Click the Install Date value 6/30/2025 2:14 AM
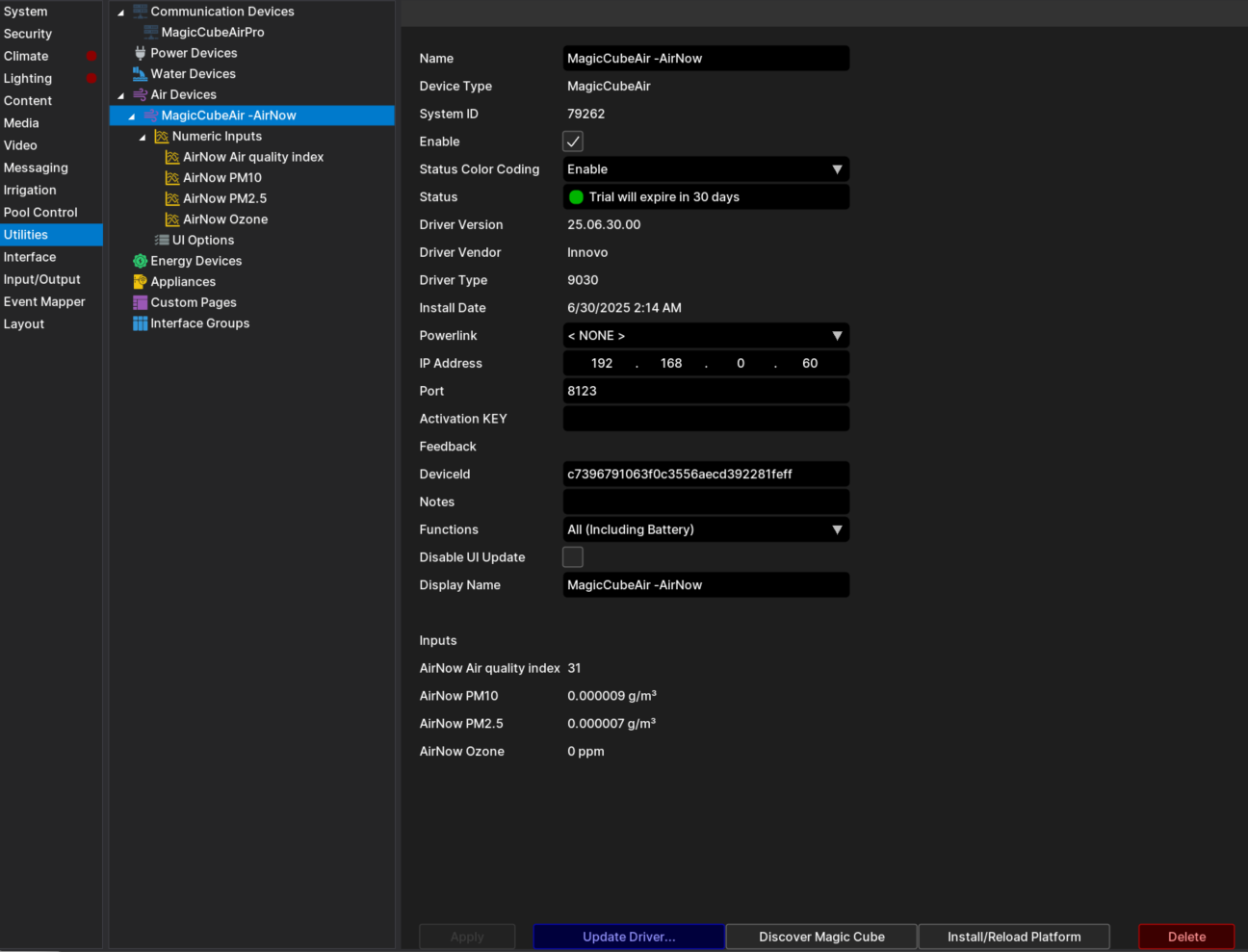 (x=624, y=308)
